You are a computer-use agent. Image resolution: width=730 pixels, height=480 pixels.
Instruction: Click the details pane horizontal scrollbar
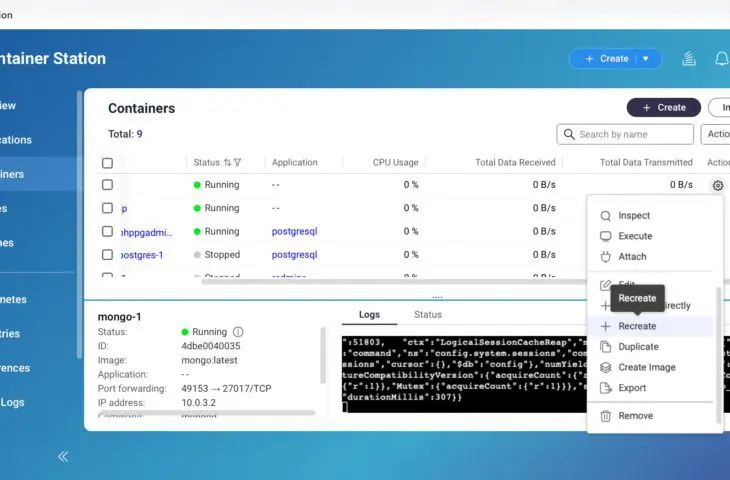point(207,412)
